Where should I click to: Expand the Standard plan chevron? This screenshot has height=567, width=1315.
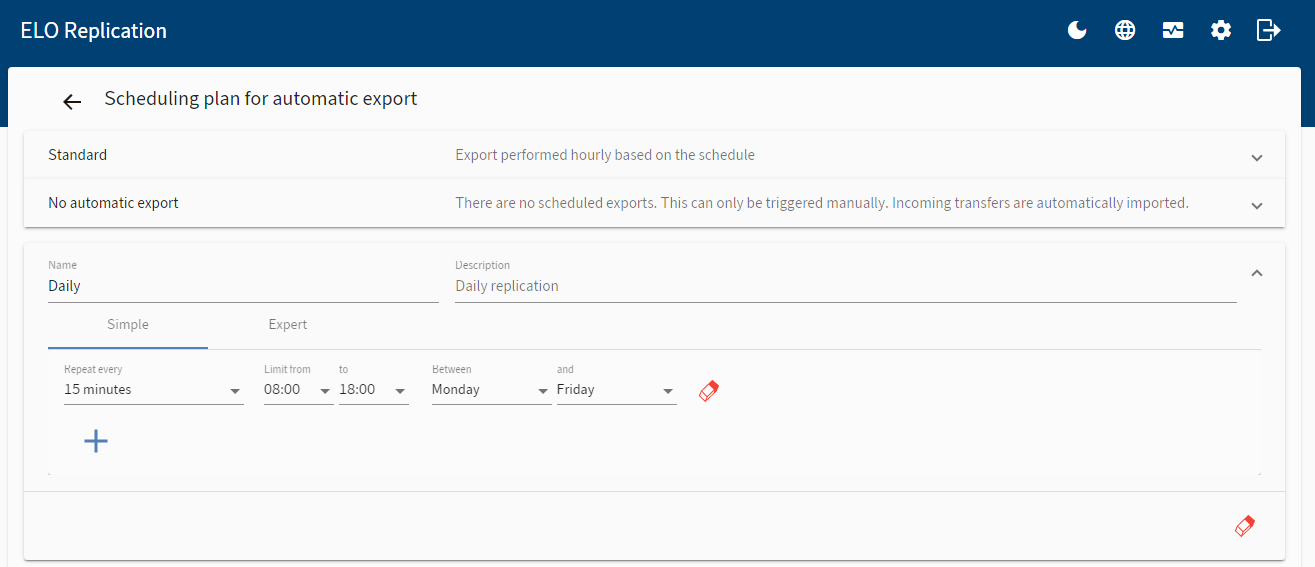coord(1257,157)
